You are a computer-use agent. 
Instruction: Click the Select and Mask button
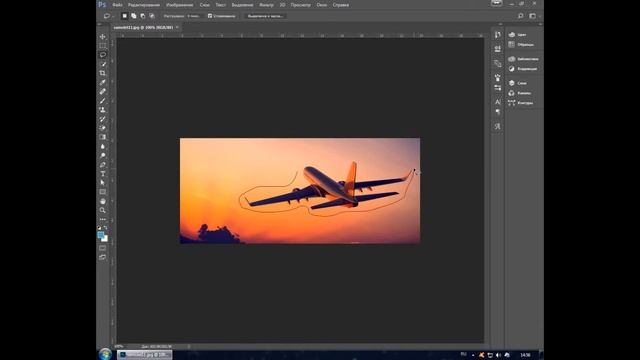tap(265, 16)
